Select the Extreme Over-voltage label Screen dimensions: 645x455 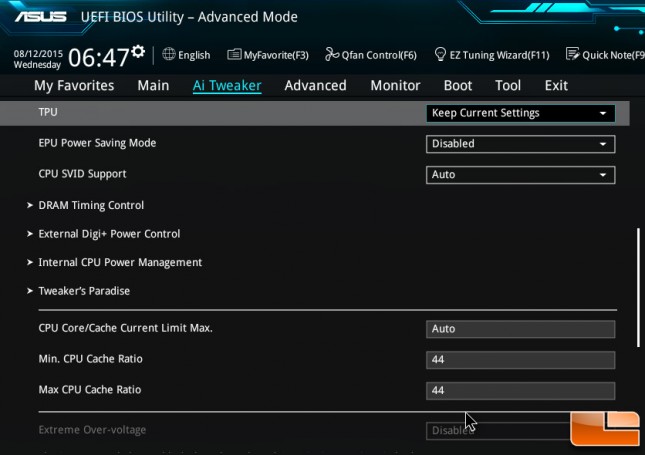92,430
